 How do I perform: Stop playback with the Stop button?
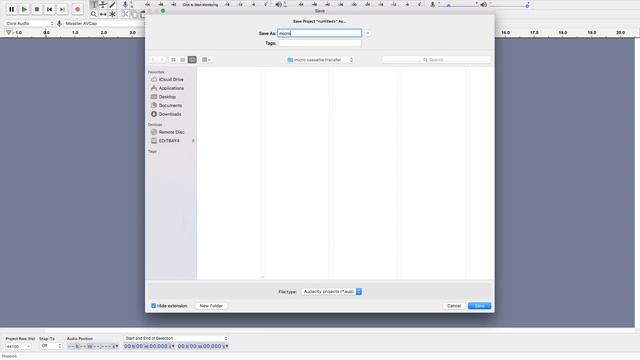[x=37, y=9]
